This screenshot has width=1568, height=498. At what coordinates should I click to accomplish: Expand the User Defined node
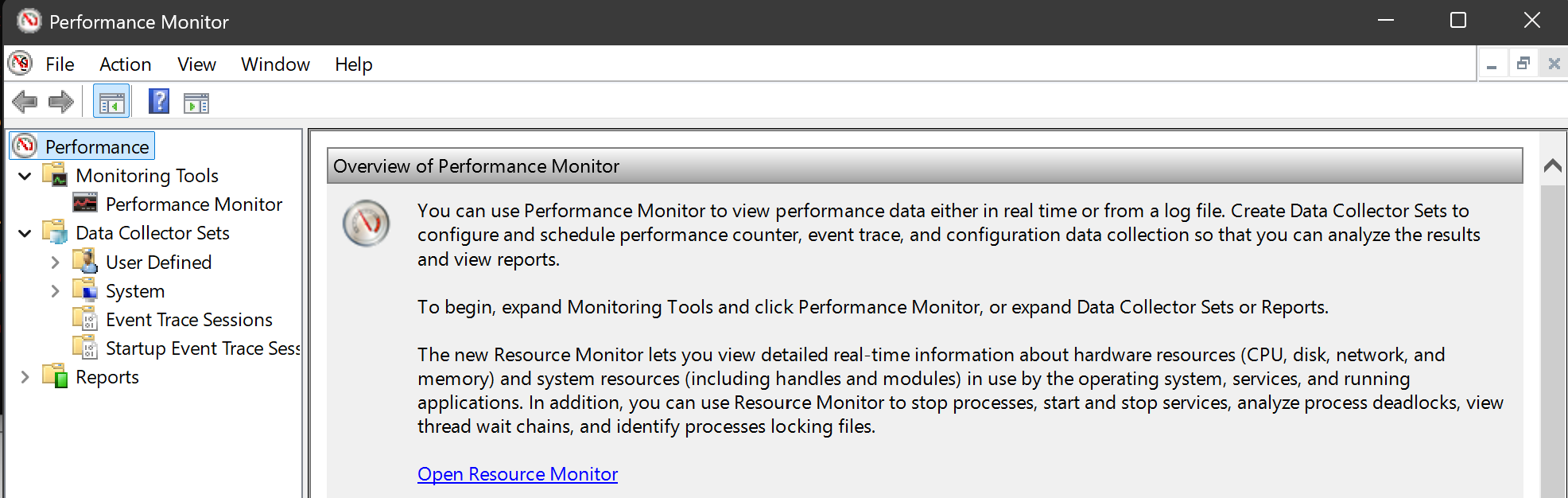(x=55, y=262)
